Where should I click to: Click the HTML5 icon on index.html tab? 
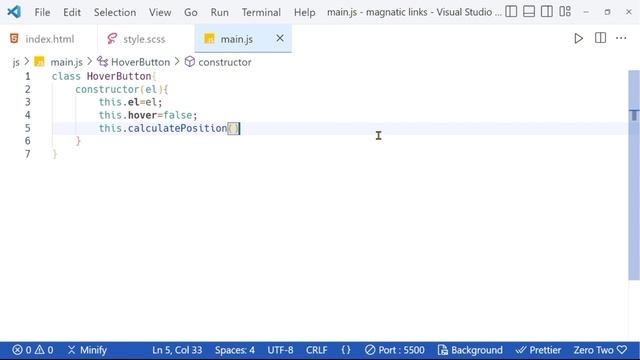coord(14,38)
